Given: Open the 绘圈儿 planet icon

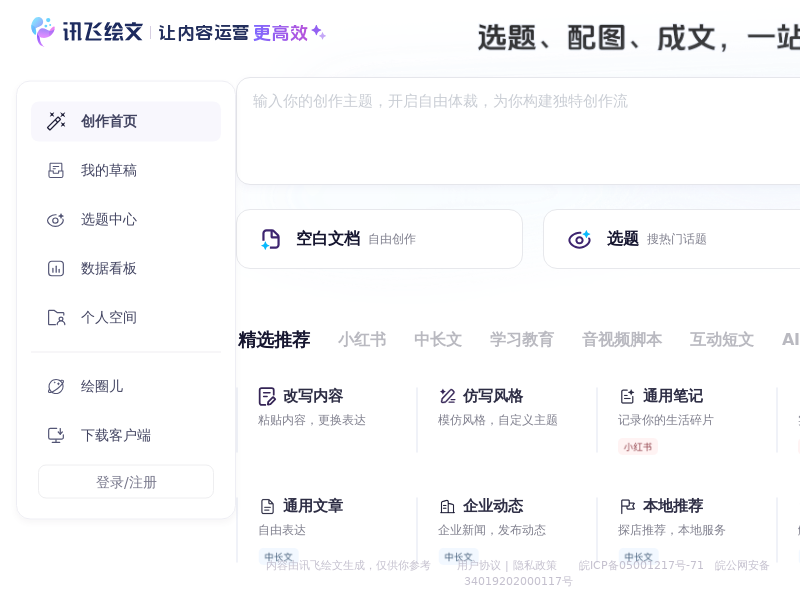Looking at the screenshot, I should (x=56, y=386).
